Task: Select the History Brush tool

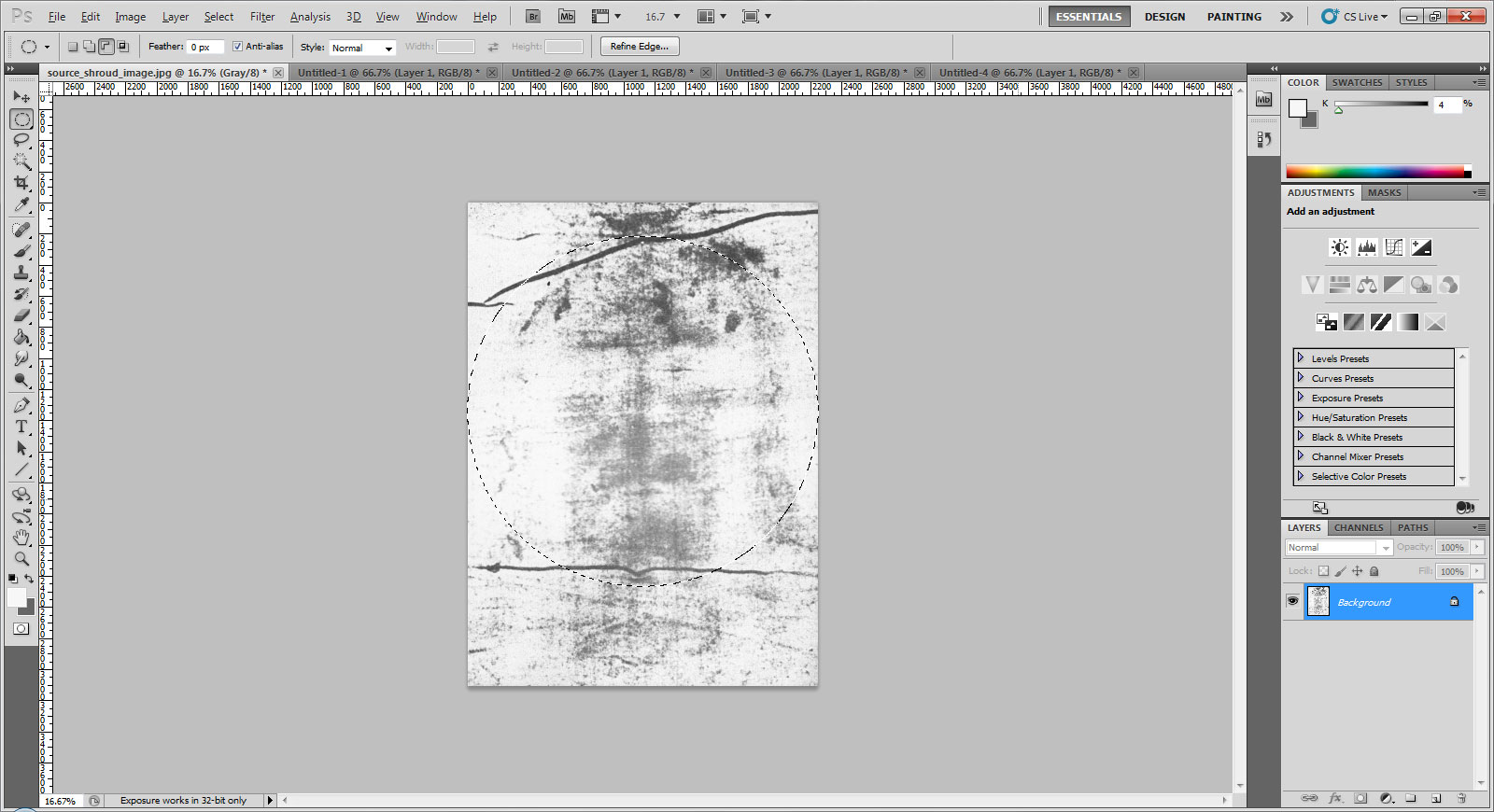Action: click(x=21, y=294)
